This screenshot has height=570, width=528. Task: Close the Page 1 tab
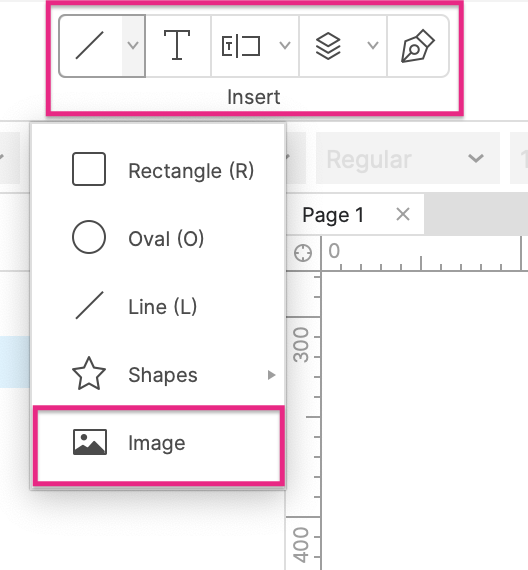pyautogui.click(x=403, y=214)
